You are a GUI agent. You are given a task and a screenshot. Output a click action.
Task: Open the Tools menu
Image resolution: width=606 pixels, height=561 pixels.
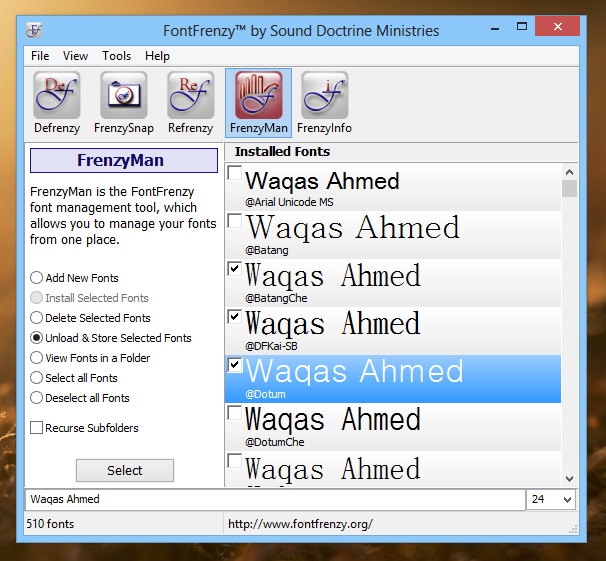pyautogui.click(x=116, y=56)
